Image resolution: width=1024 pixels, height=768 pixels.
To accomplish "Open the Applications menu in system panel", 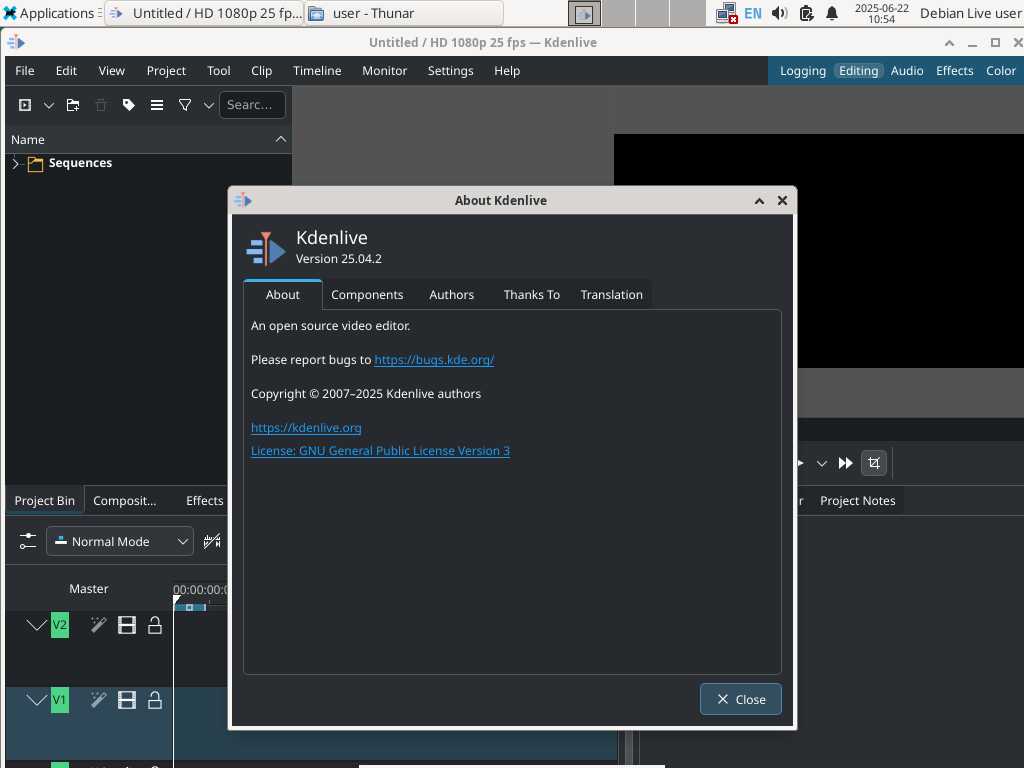I will tap(50, 13).
